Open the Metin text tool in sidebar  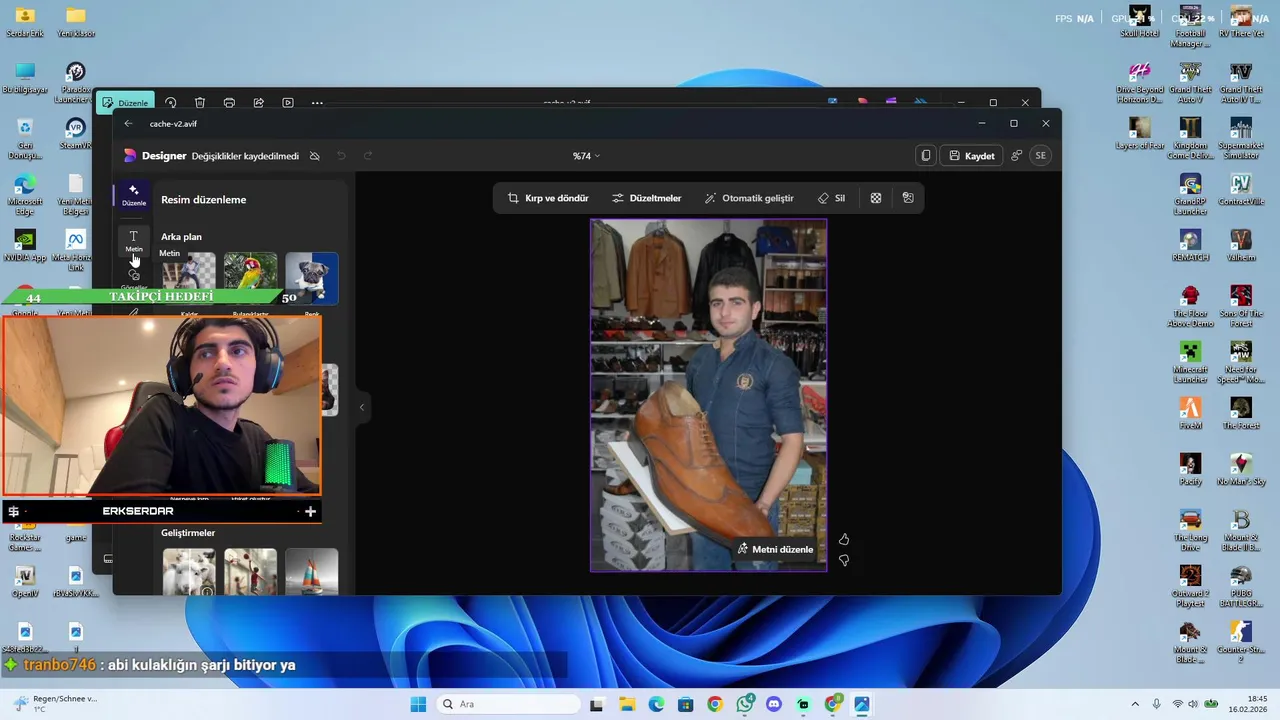pos(134,241)
